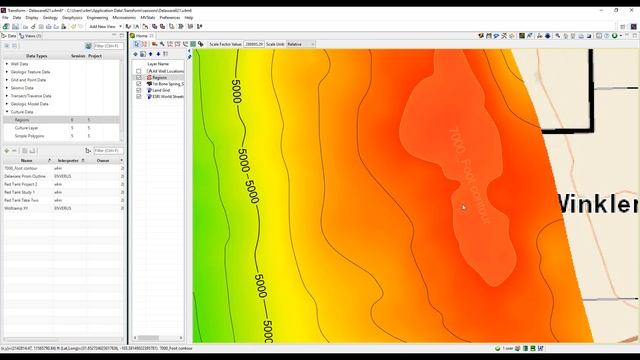Click the save floppy disk toolbar icon
Viewport: 640px width, 360px height.
(16, 27)
